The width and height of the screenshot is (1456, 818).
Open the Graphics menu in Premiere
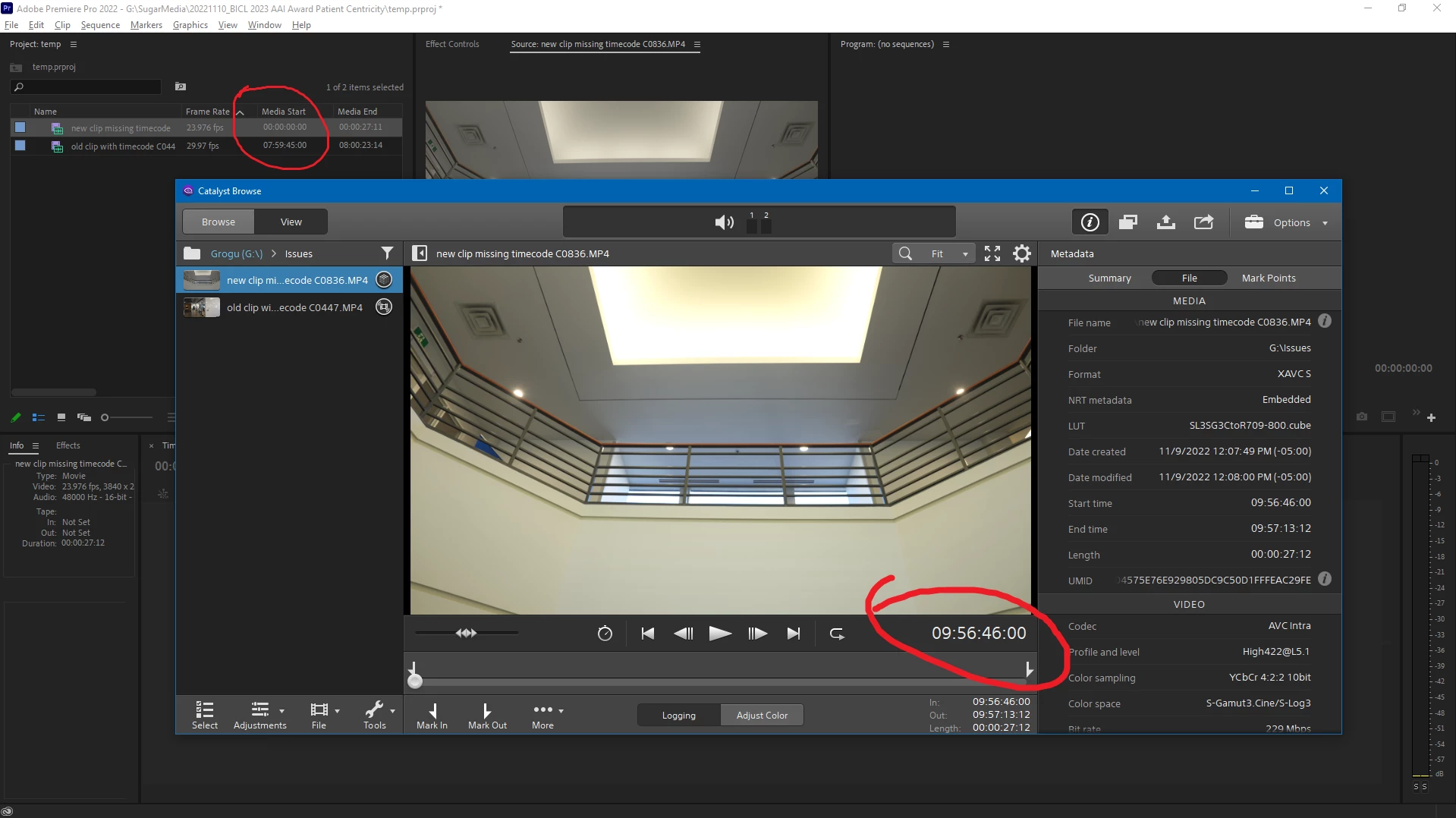[190, 25]
